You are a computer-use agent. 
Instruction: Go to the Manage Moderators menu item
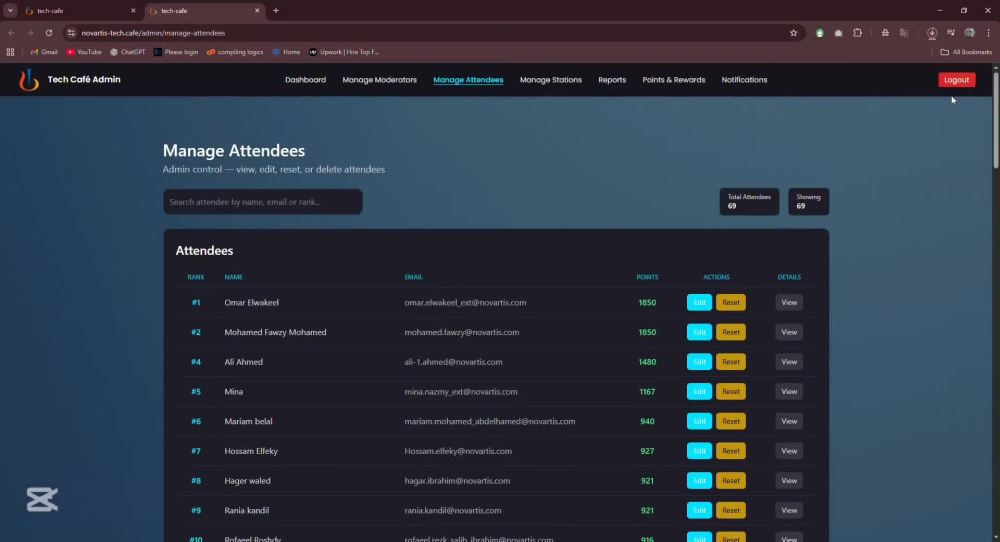click(x=379, y=80)
